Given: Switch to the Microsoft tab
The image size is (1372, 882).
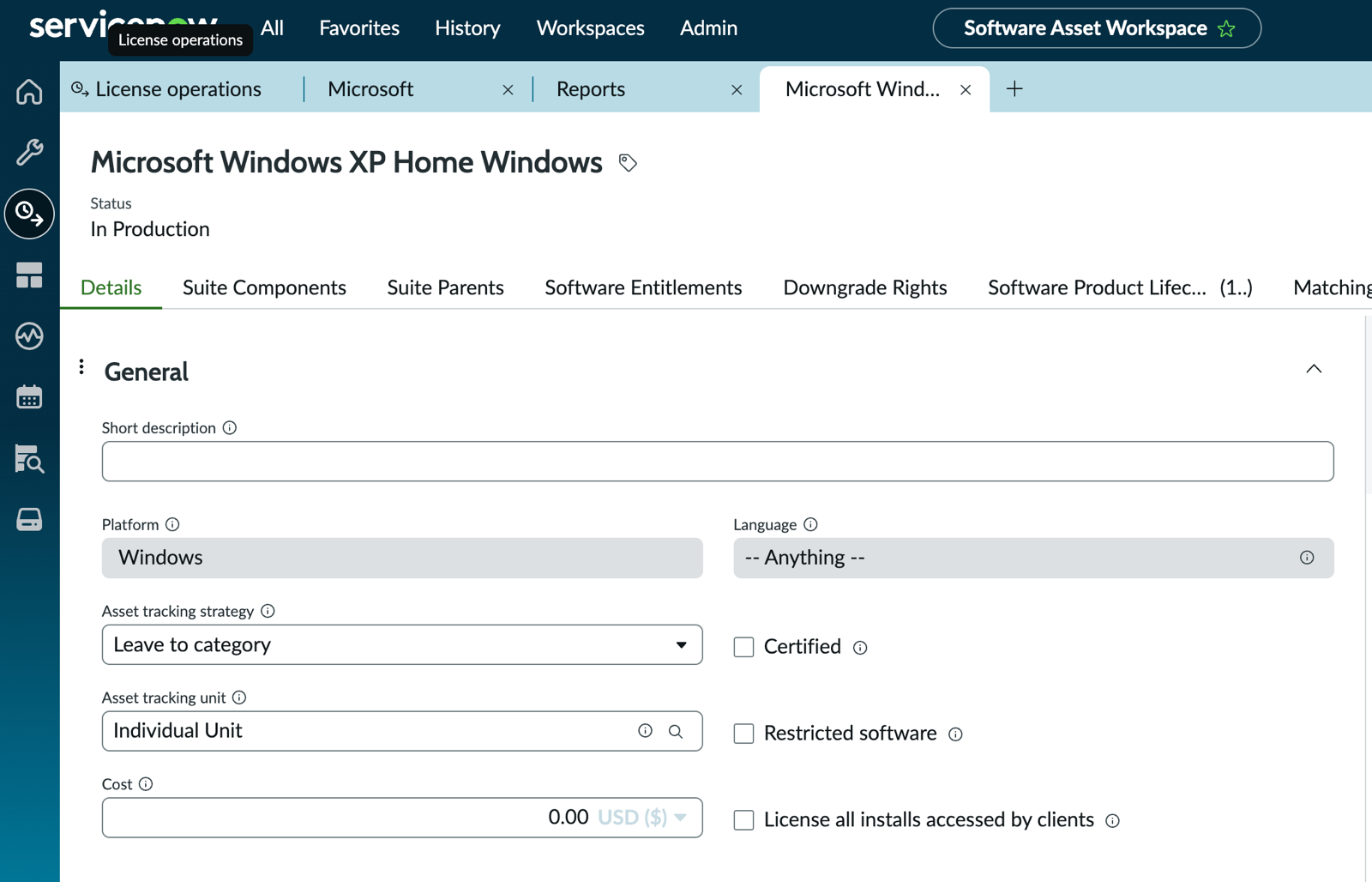Looking at the screenshot, I should pyautogui.click(x=370, y=89).
